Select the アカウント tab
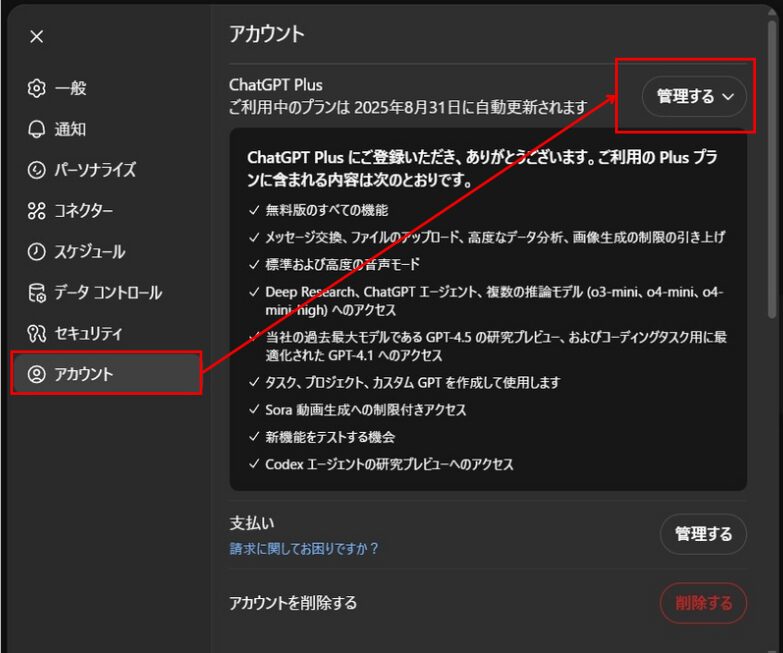 point(106,374)
